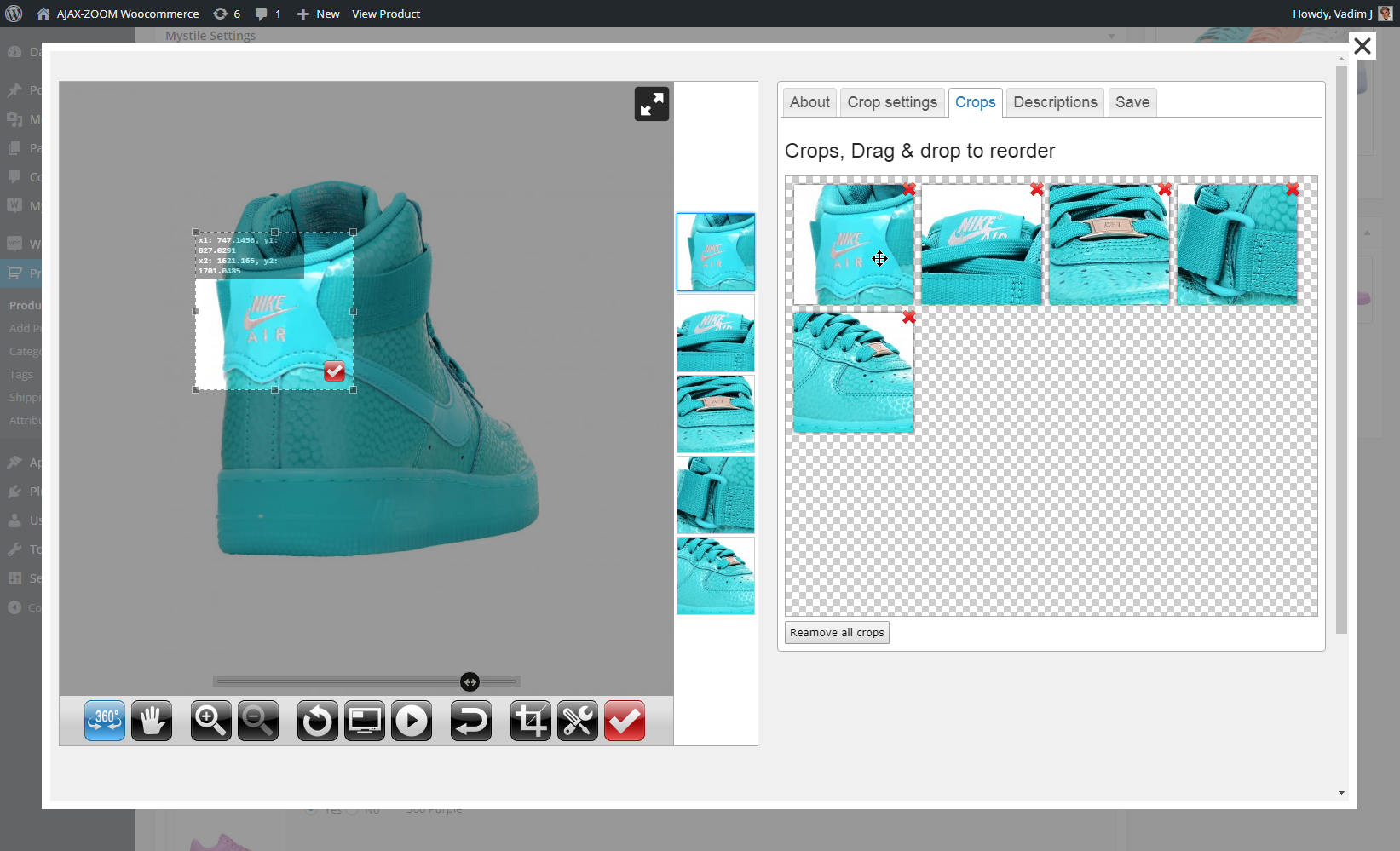Open comments bubble in admin bar
The height and width of the screenshot is (851, 1400).
point(268,14)
